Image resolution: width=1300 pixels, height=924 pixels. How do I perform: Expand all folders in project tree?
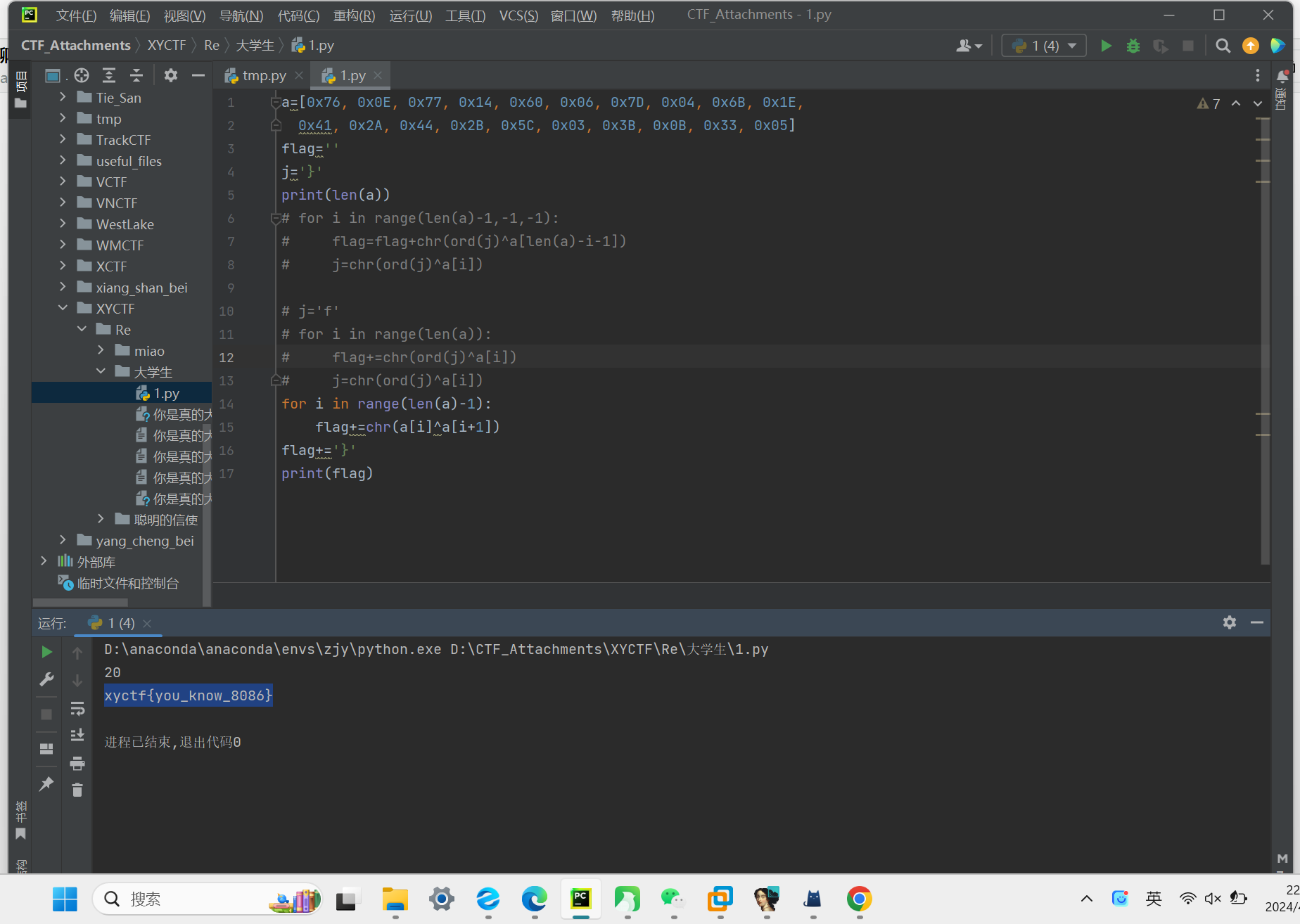tap(109, 75)
